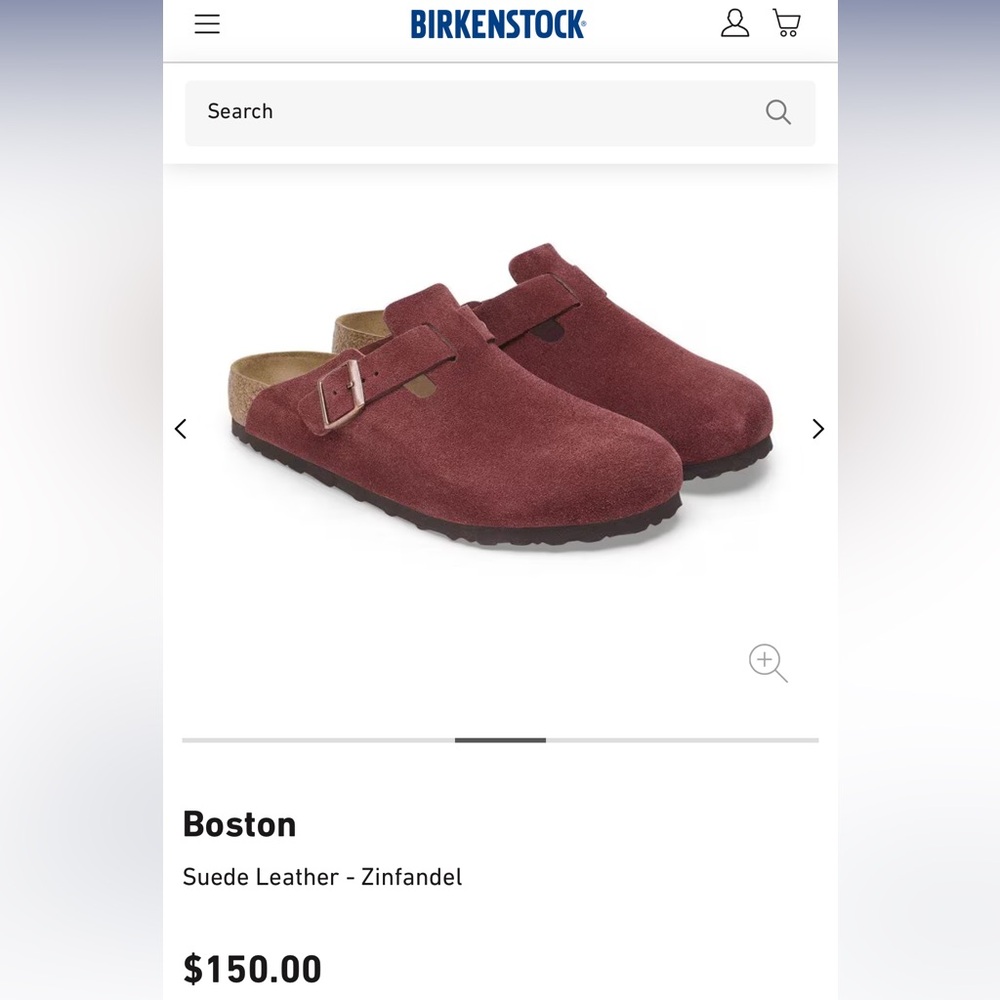Click inside the Search input field
This screenshot has height=1000, width=1000.
400,112
